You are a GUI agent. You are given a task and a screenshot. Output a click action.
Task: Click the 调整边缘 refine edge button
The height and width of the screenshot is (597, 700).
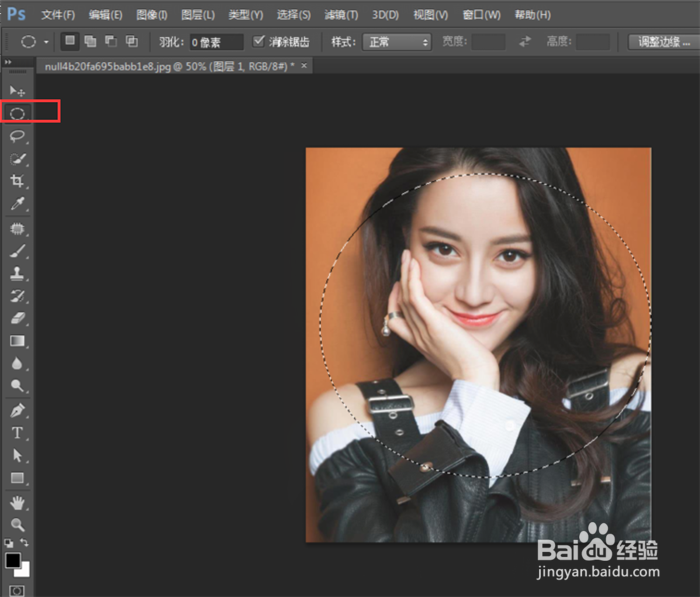pos(664,42)
